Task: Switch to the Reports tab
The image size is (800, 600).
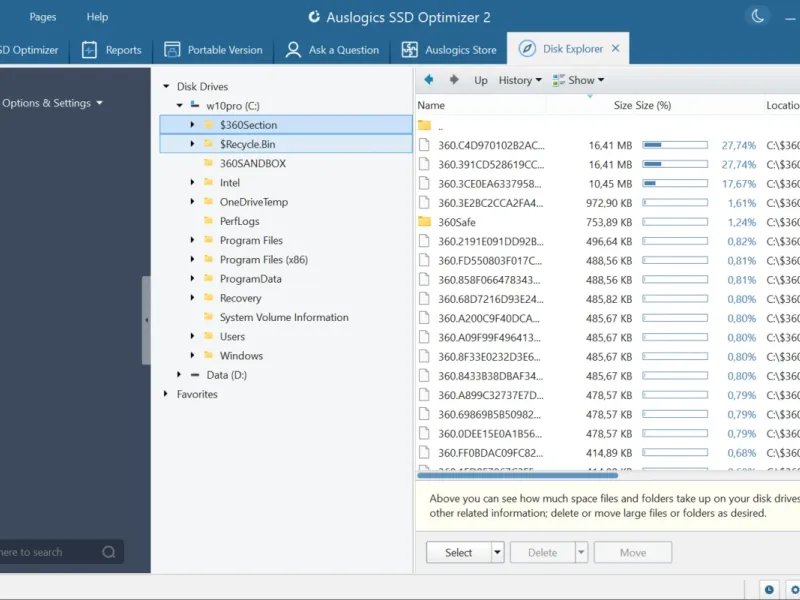Action: coord(111,50)
